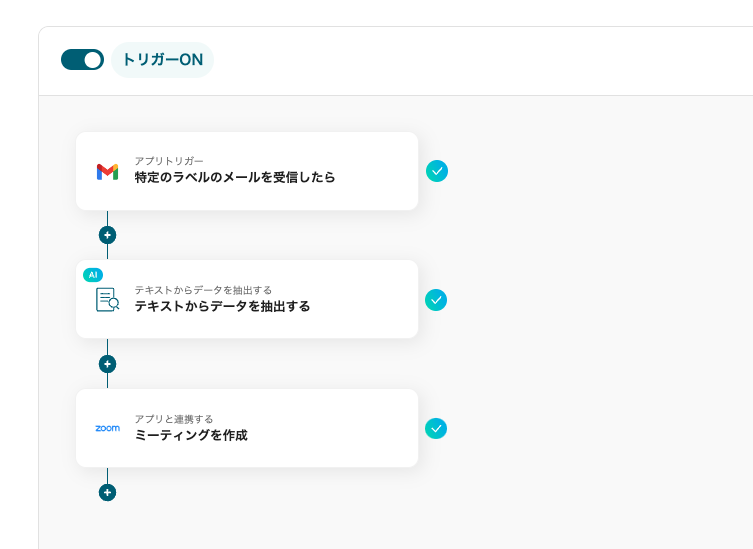753x549 pixels.
Task: Click the Zoom logo icon
Action: tap(107, 428)
